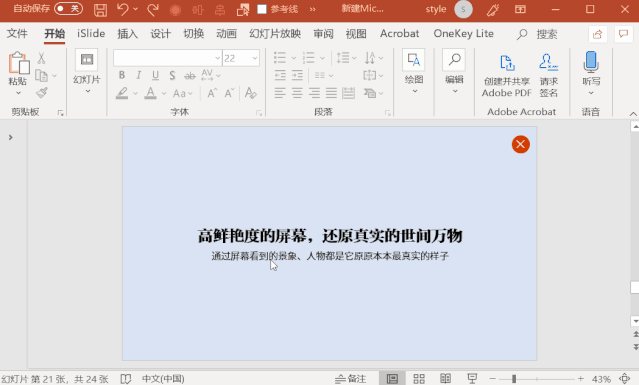The image size is (639, 385).
Task: Open the pen drawing mode icon in title bar
Action: tap(493, 9)
